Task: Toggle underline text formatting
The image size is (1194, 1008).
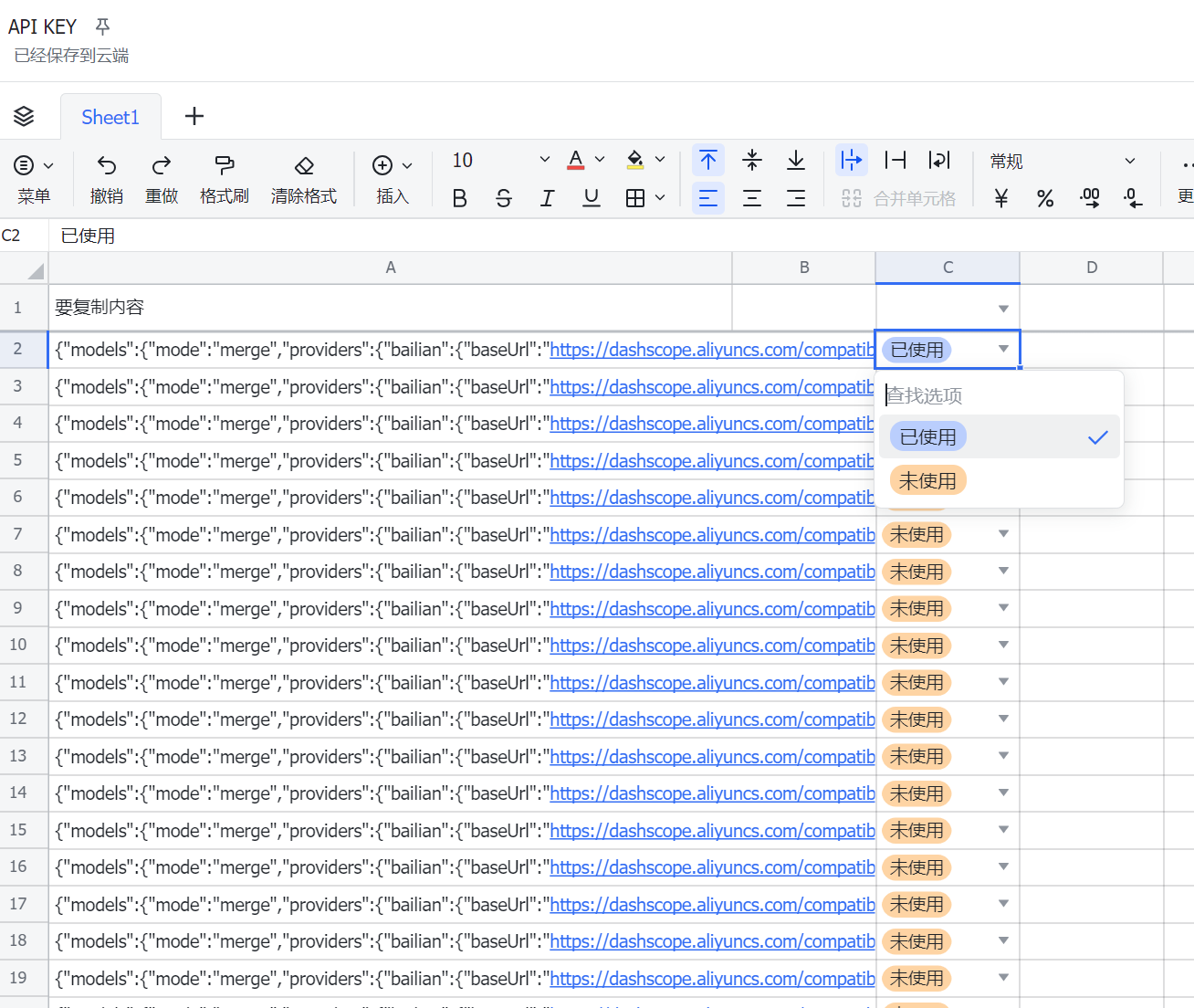Action: (592, 198)
